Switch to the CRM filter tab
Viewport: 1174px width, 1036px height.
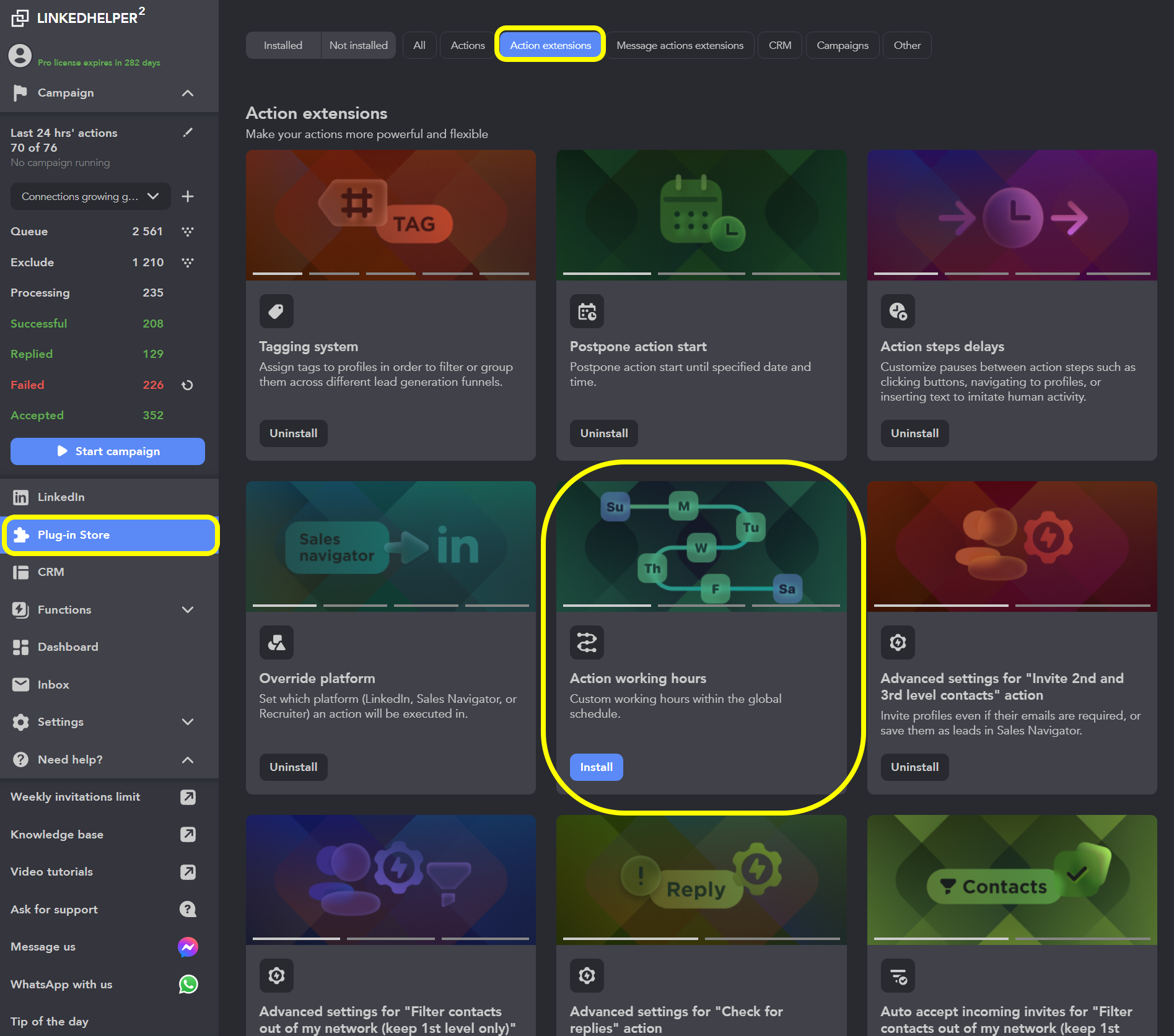pos(780,45)
